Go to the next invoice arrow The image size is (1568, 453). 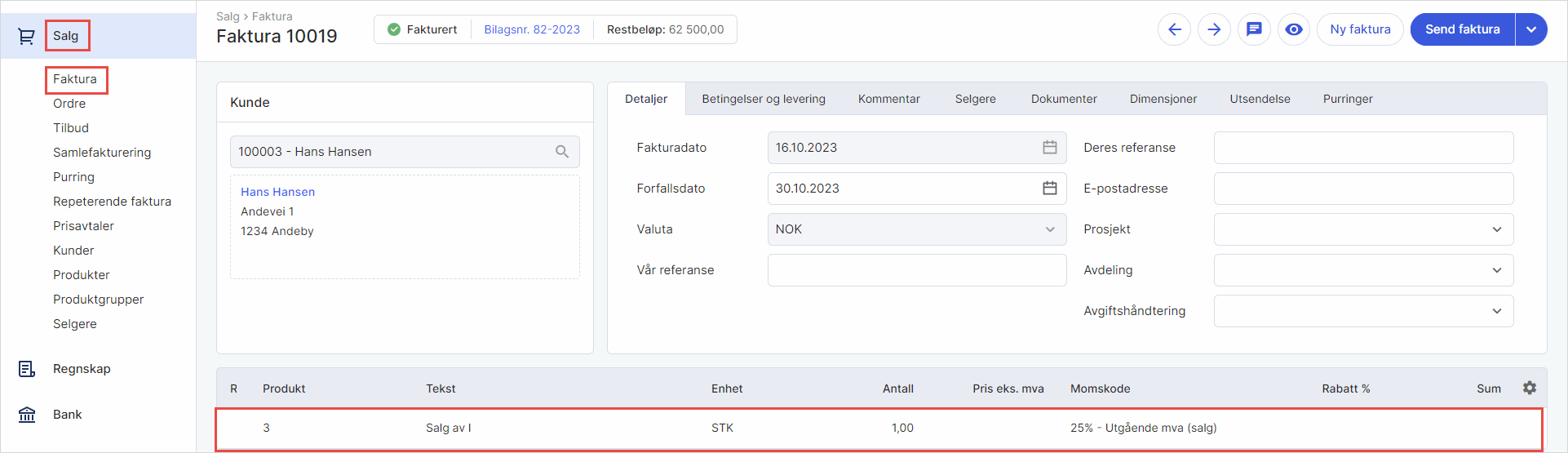pos(1214,29)
